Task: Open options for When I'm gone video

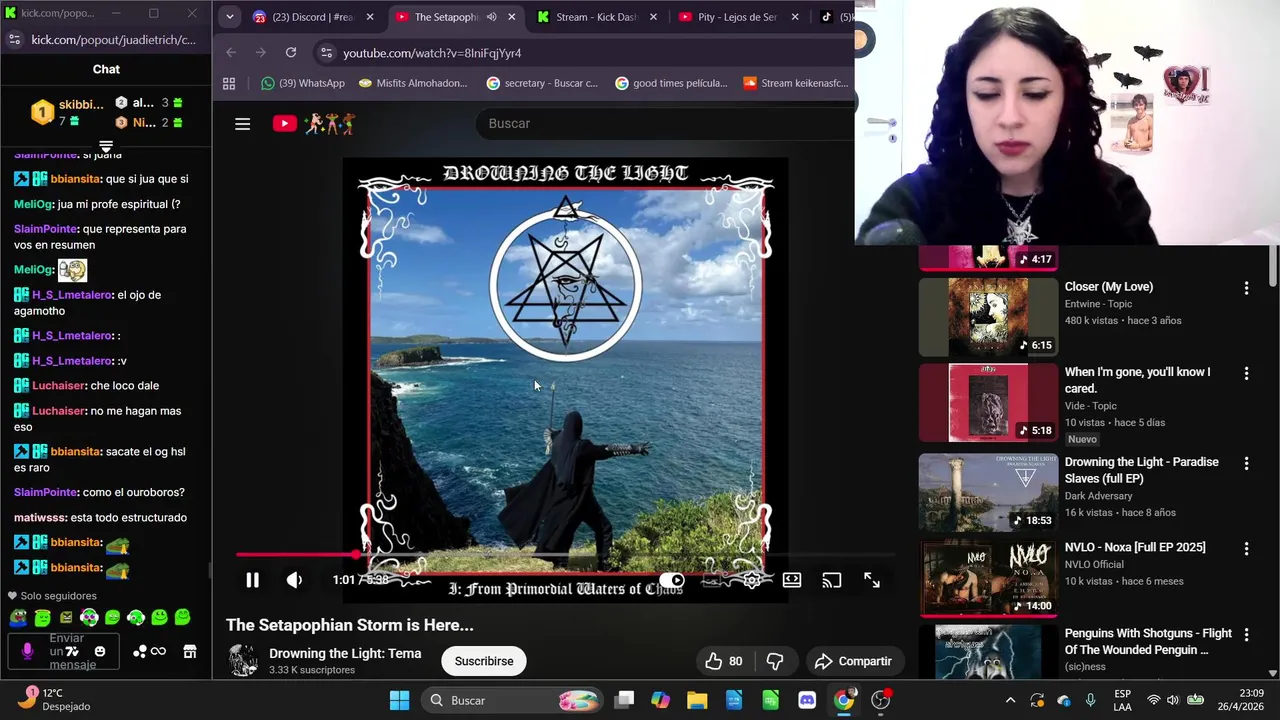Action: [x=1246, y=373]
